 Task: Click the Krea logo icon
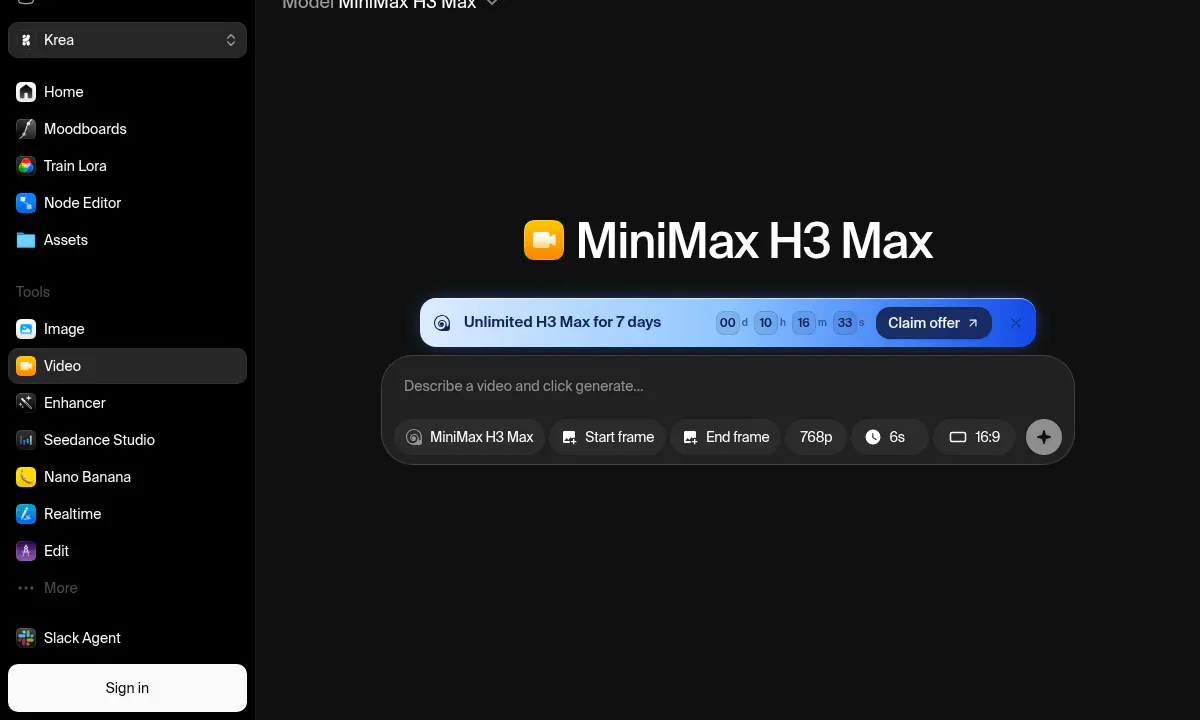[x=26, y=40]
